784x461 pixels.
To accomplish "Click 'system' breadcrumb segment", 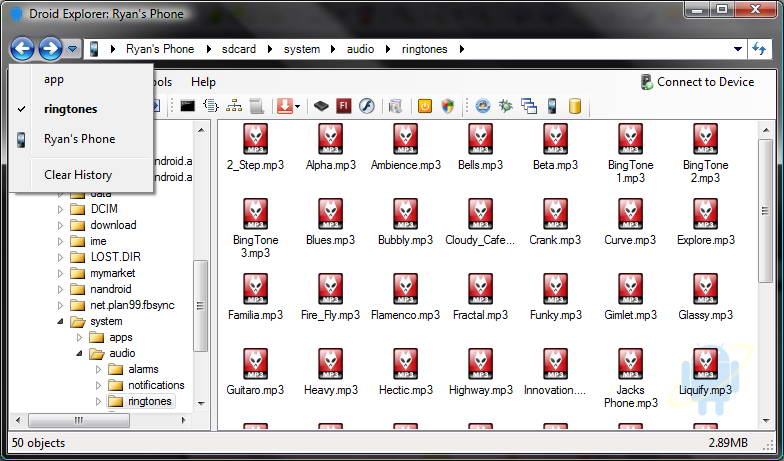I will [302, 49].
